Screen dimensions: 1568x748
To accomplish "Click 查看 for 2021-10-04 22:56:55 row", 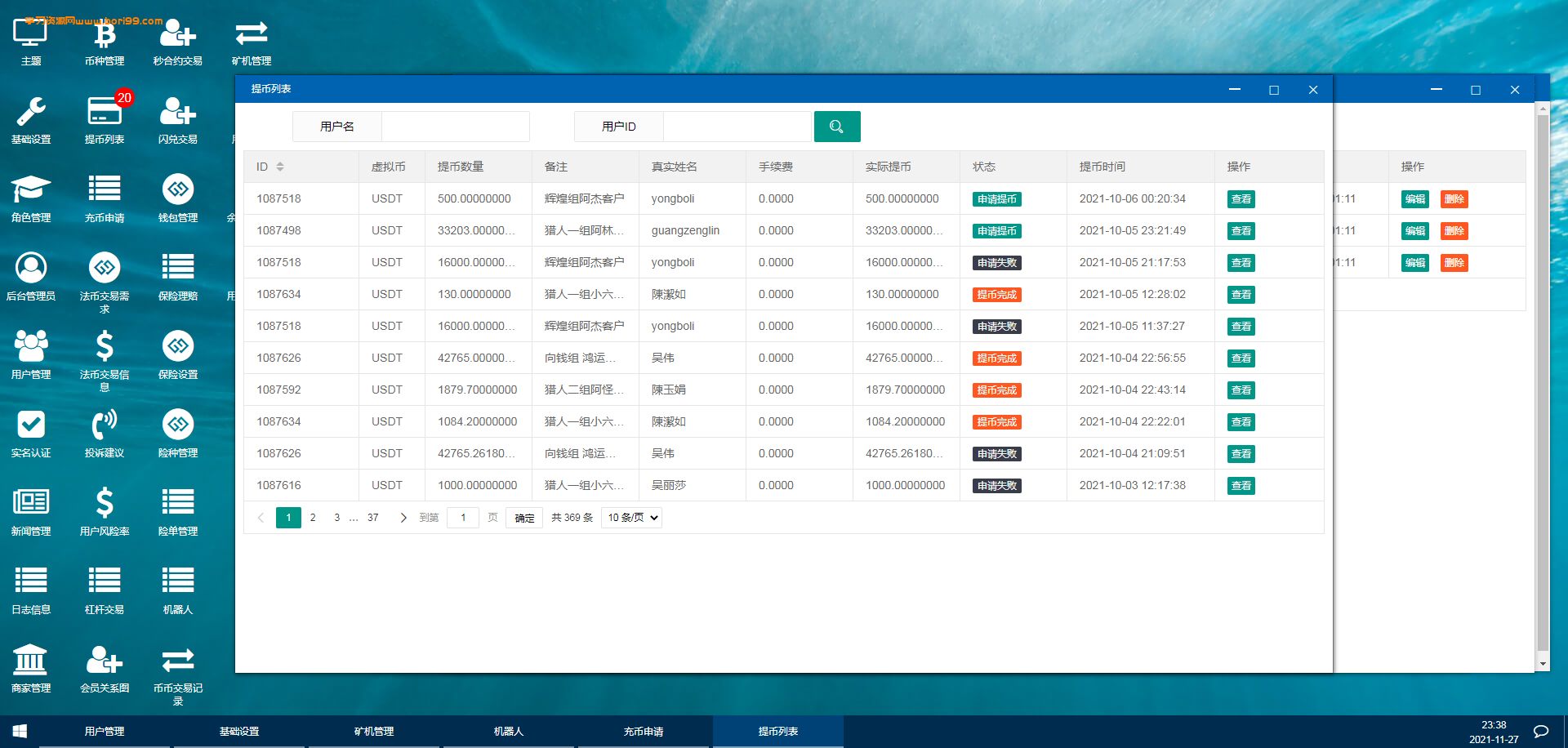I will pos(1241,358).
